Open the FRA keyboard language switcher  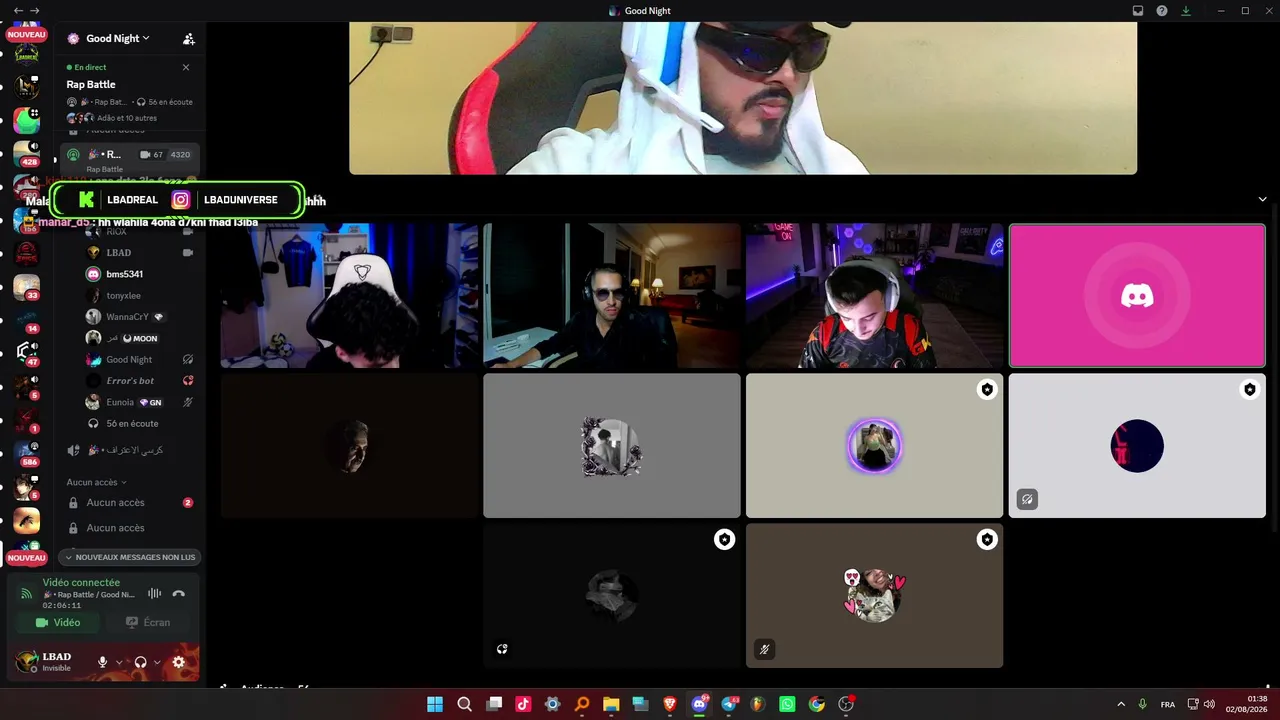click(x=1168, y=704)
